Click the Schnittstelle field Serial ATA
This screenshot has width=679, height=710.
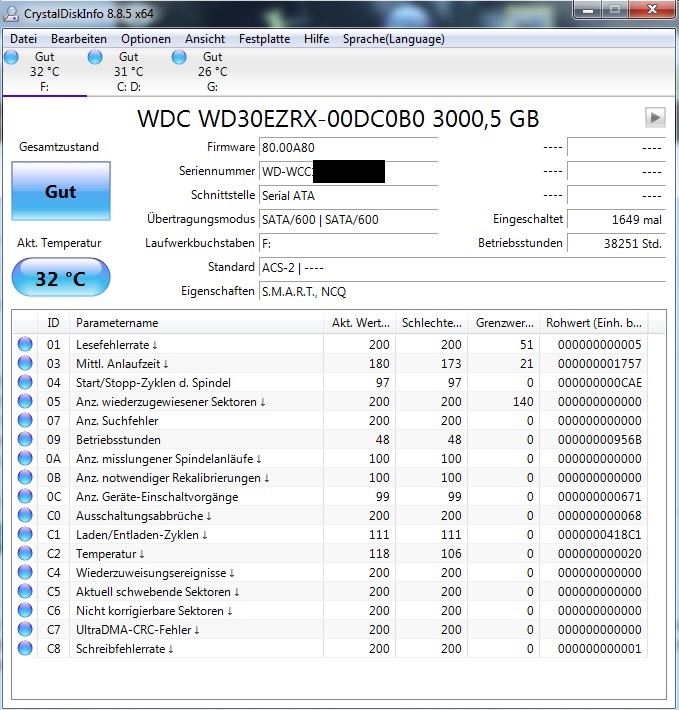click(x=349, y=196)
